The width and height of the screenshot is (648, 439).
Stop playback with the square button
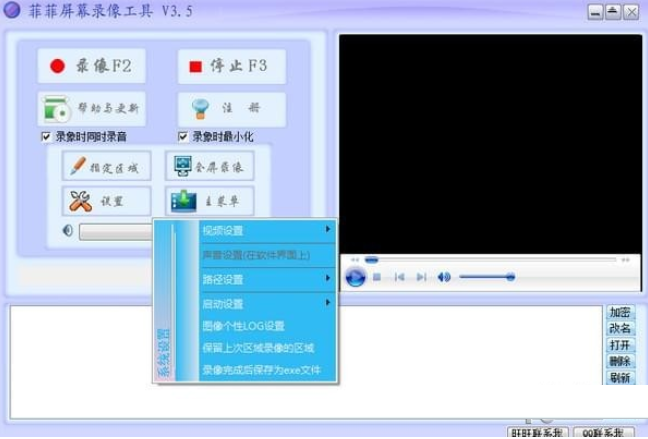pos(376,277)
